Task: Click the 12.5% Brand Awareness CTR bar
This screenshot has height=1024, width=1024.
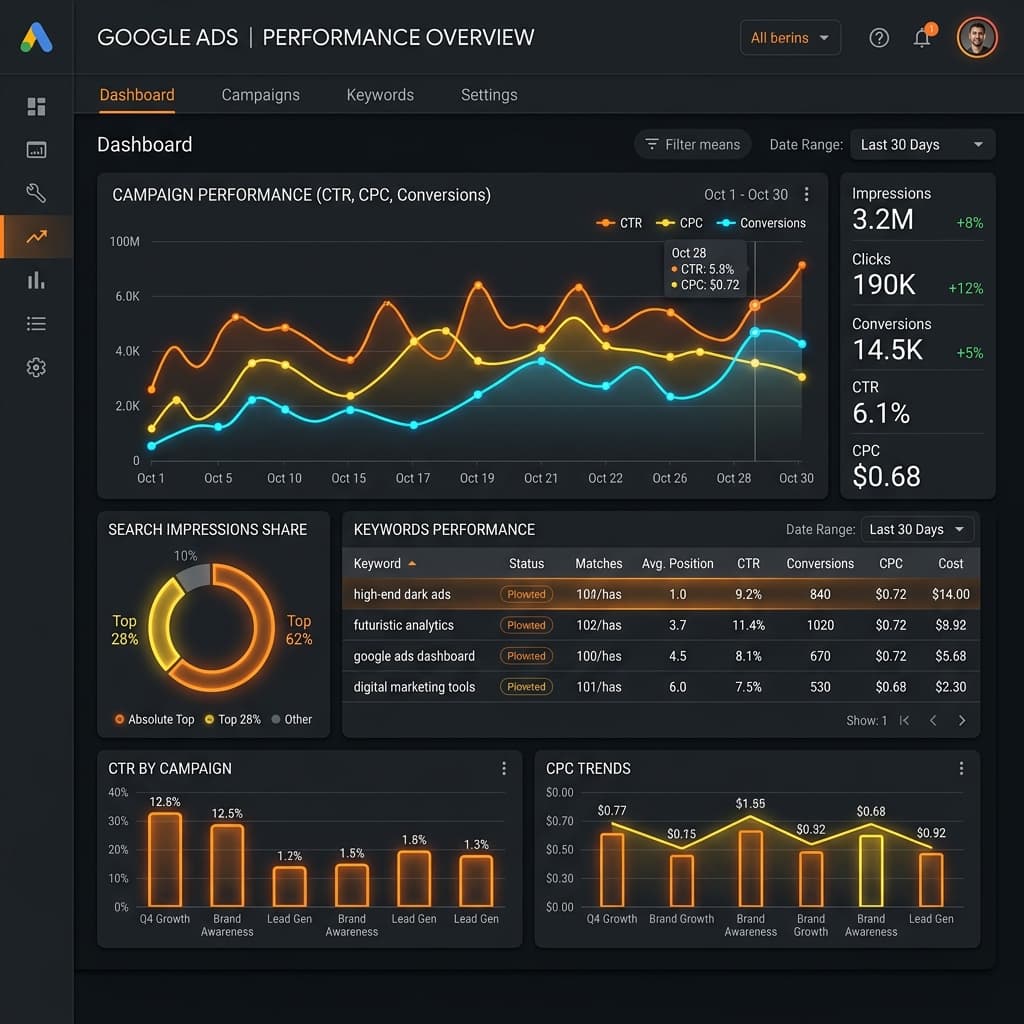Action: coord(227,865)
